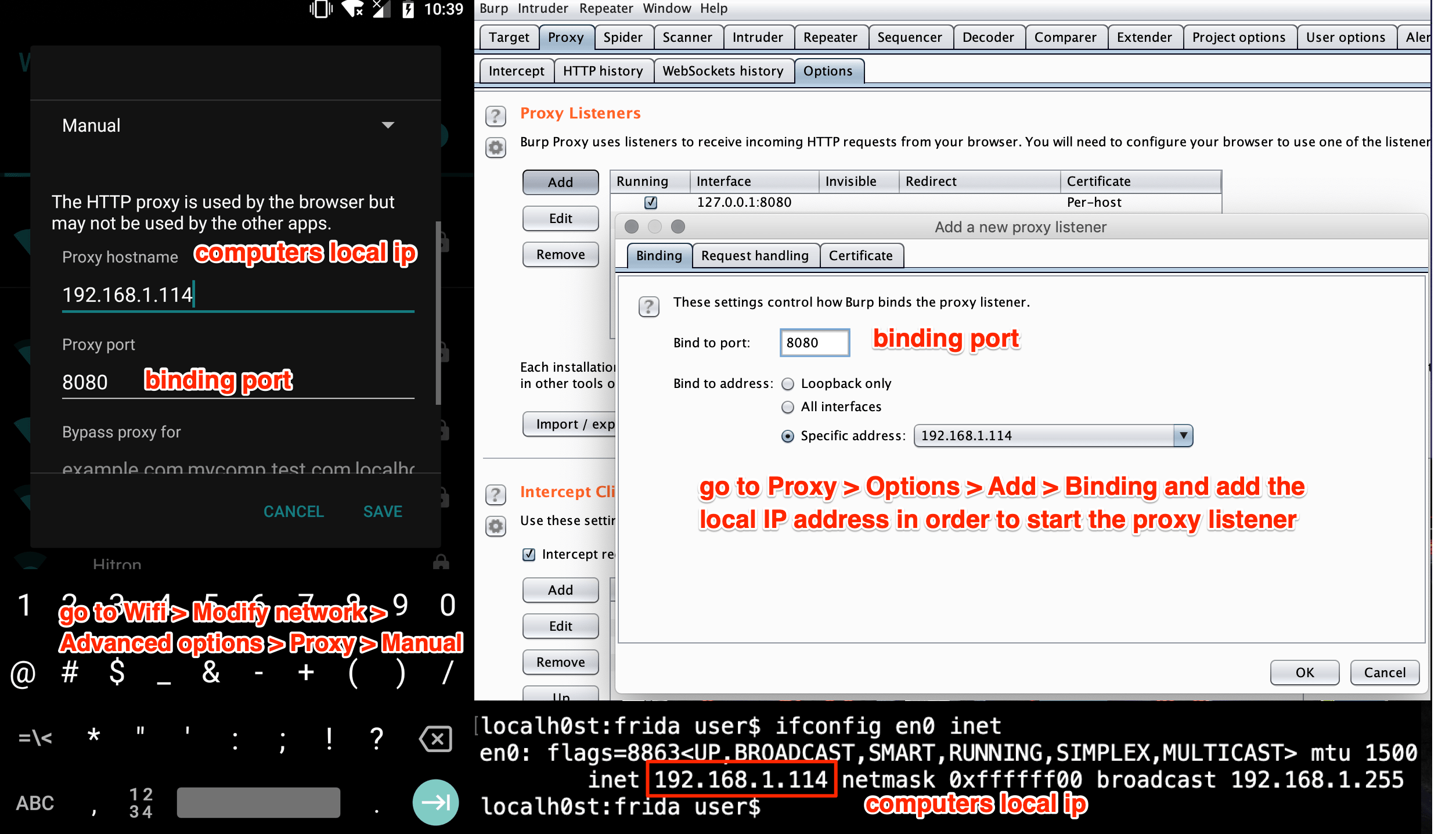Viewport: 1456px width, 834px height.
Task: Click OK in the new proxy listener dialog
Action: (1304, 673)
